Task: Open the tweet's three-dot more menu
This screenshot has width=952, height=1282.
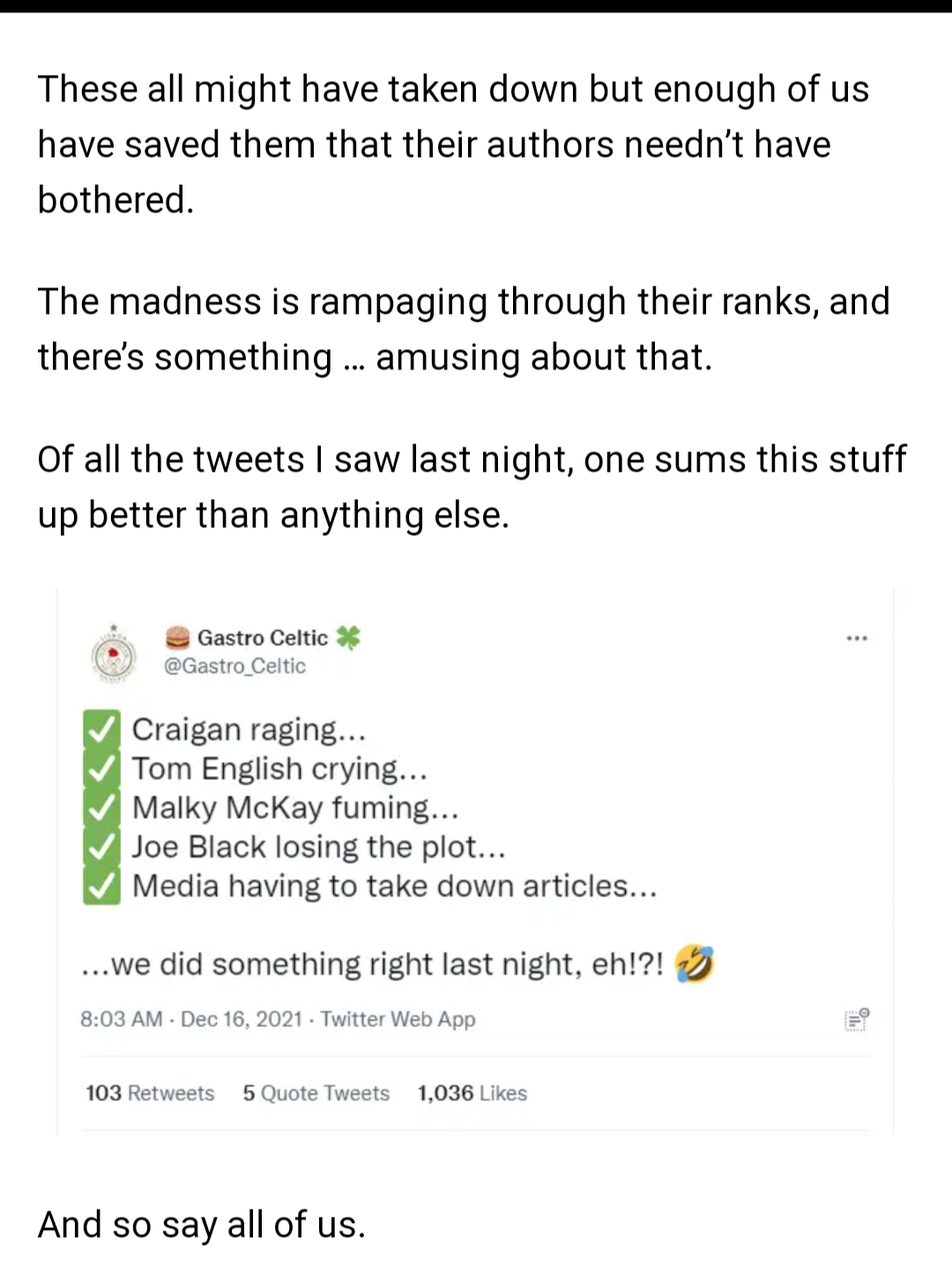Action: (x=856, y=637)
